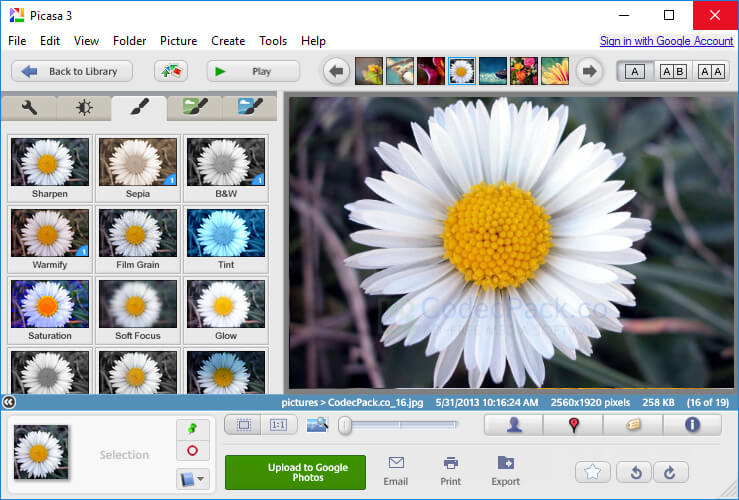Viewport: 739px width, 500px height.
Task: Open the People panel with the person icon
Action: (x=514, y=425)
